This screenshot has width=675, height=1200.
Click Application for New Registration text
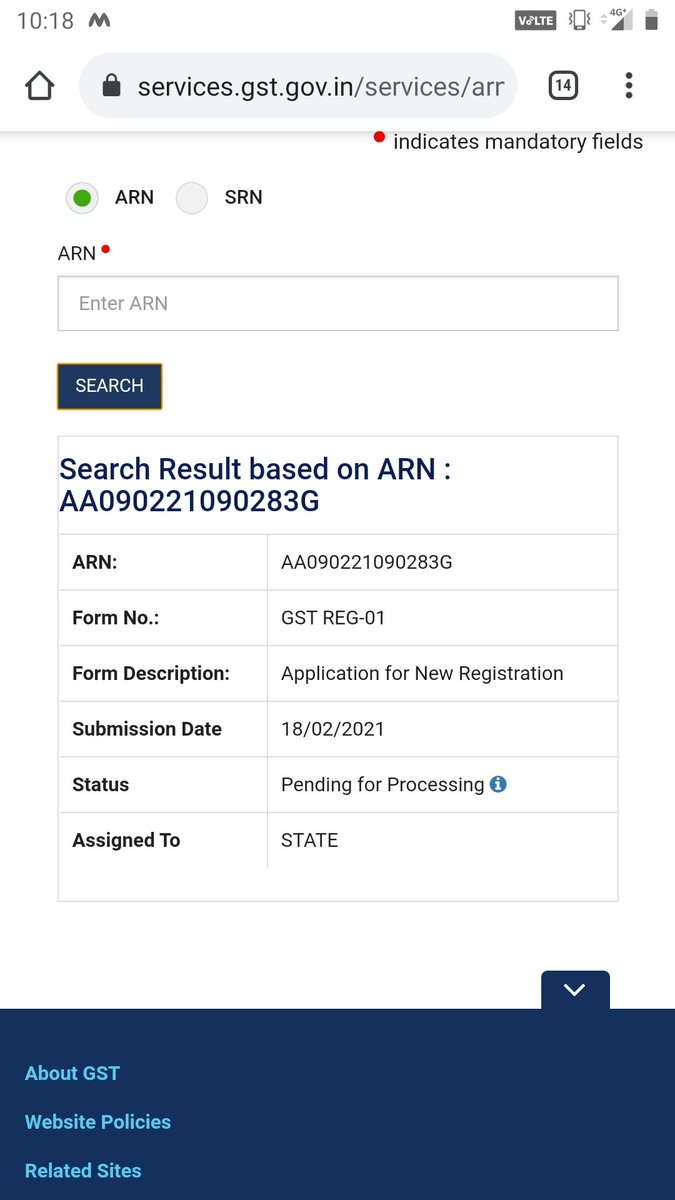click(422, 674)
